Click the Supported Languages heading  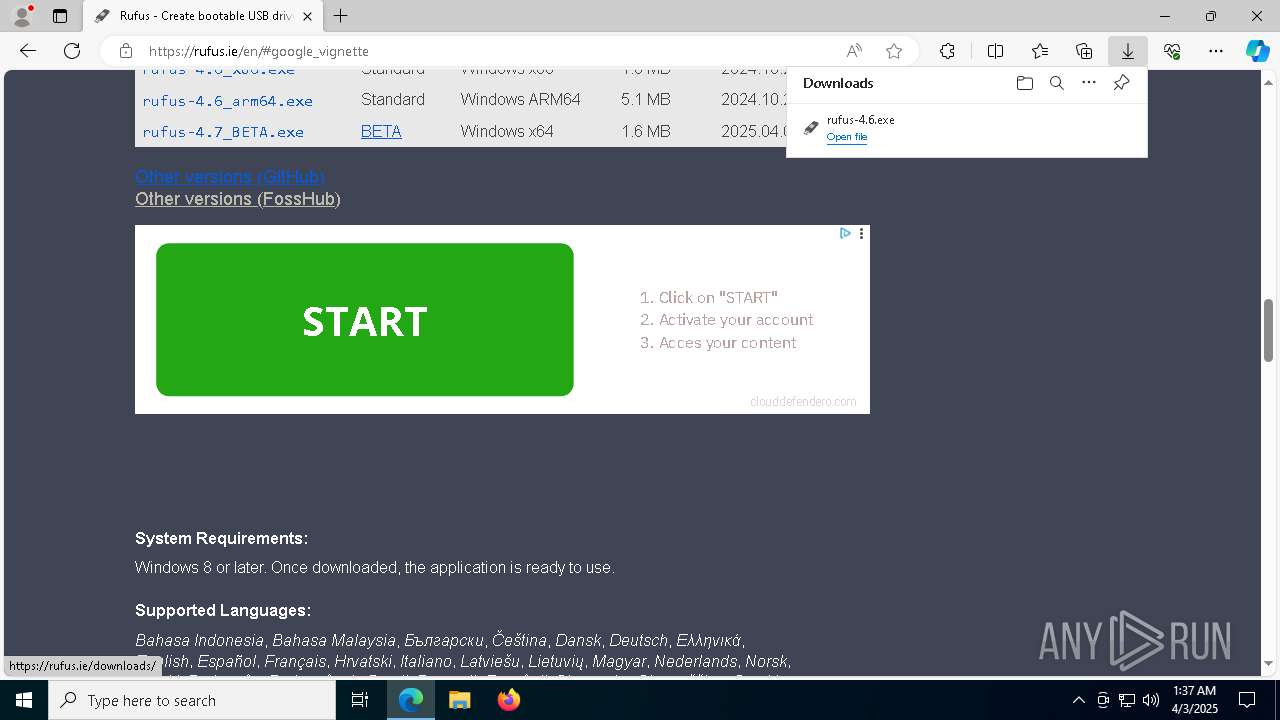[223, 610]
